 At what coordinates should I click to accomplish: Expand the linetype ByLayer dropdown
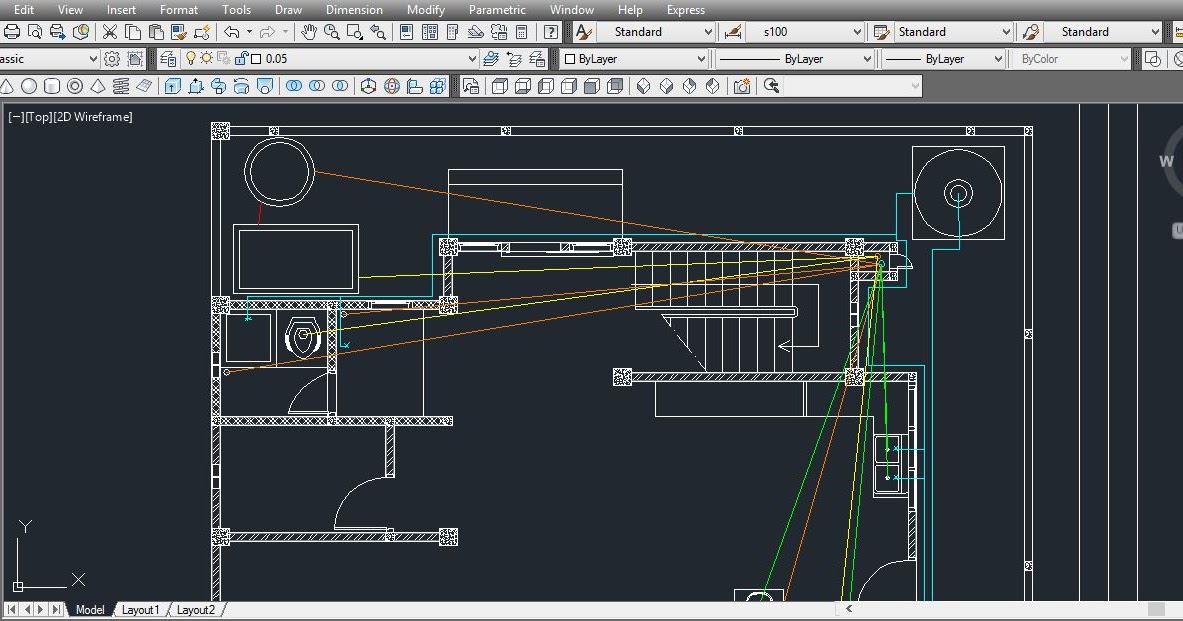pyautogui.click(x=866, y=58)
